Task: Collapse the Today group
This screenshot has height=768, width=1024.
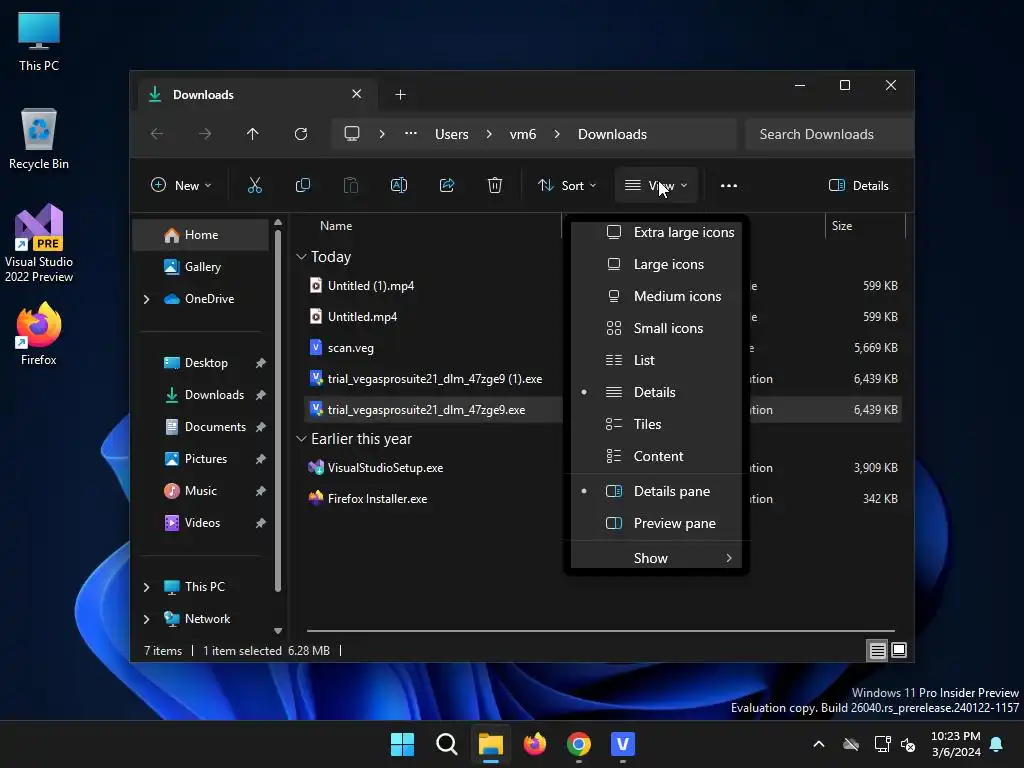Action: pos(301,257)
